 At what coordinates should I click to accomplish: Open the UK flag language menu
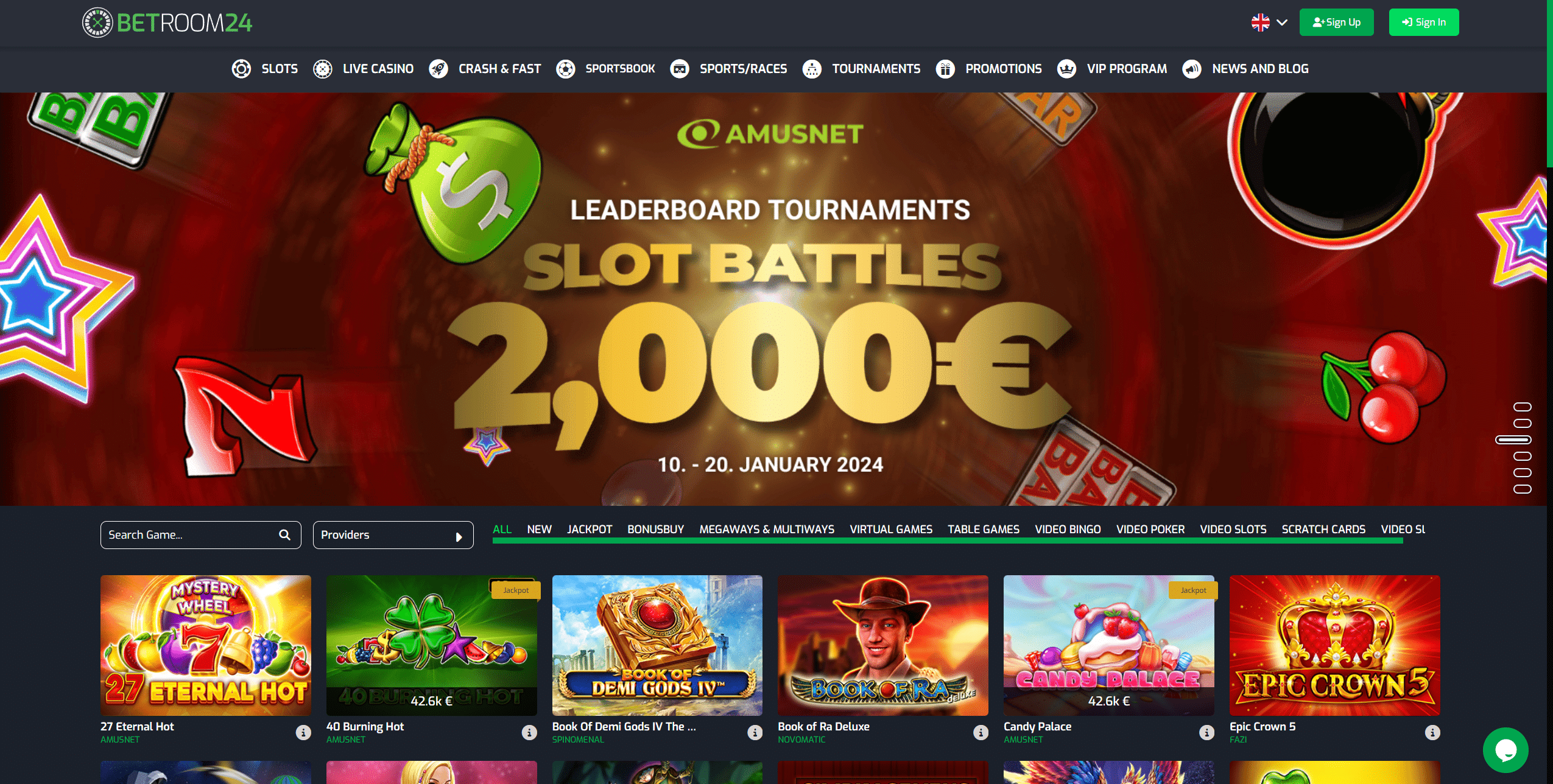click(x=1260, y=23)
